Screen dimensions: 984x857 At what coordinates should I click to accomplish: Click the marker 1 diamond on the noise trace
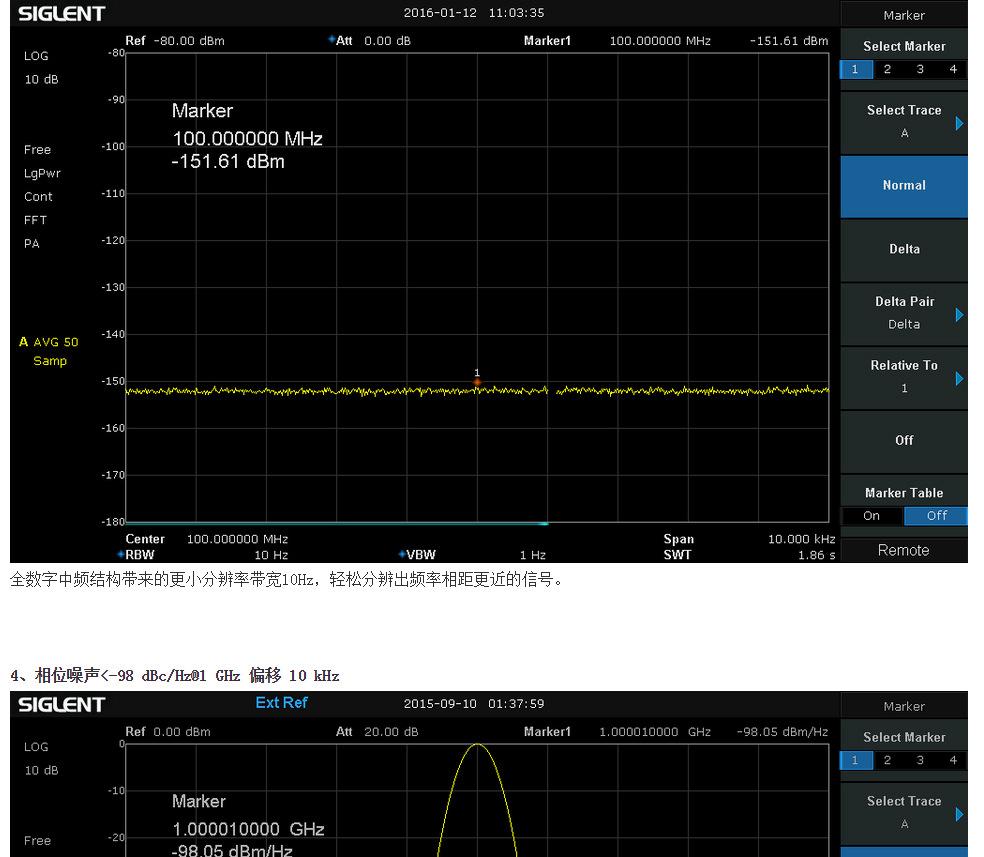pos(477,381)
